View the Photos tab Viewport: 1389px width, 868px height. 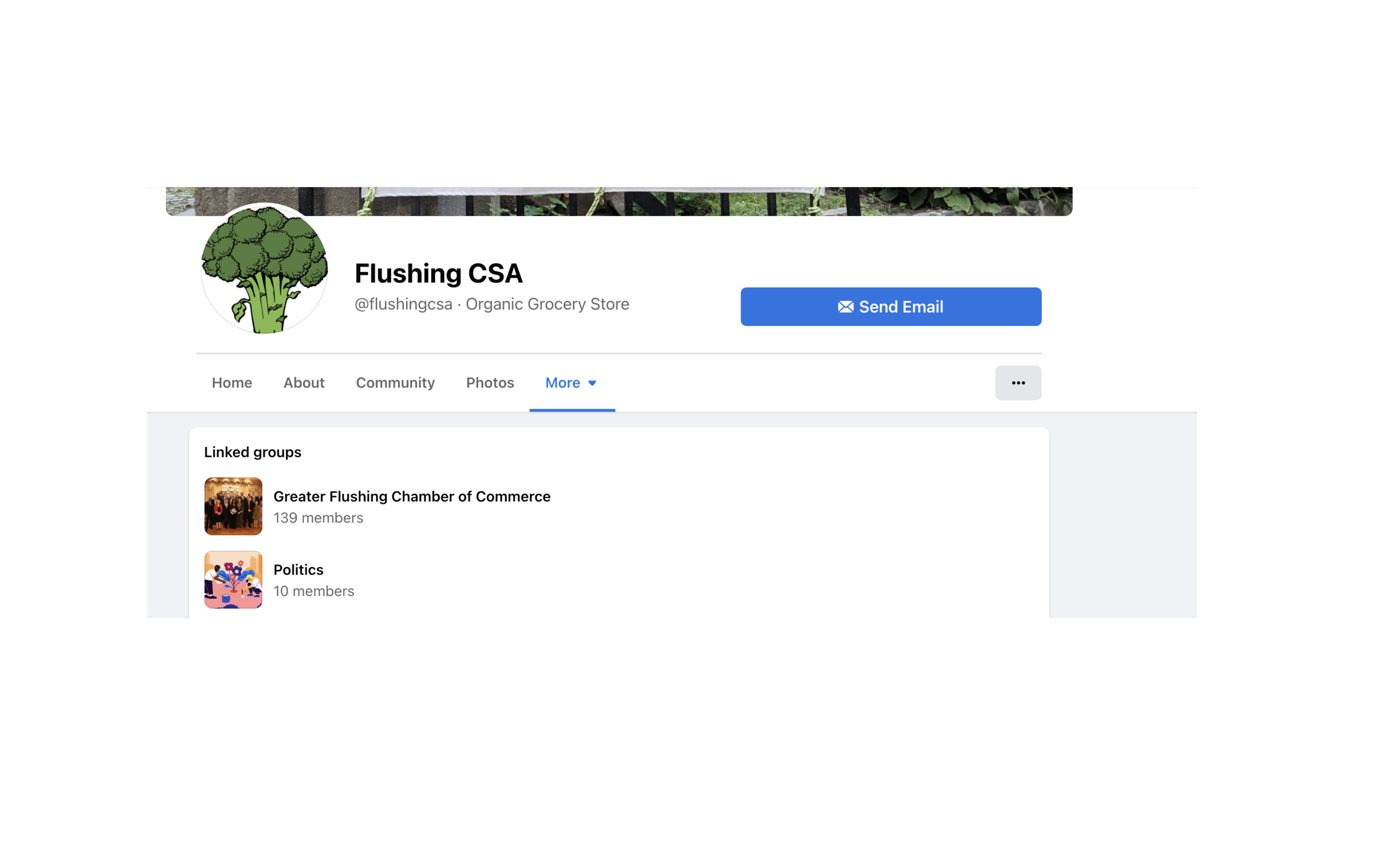pos(490,383)
